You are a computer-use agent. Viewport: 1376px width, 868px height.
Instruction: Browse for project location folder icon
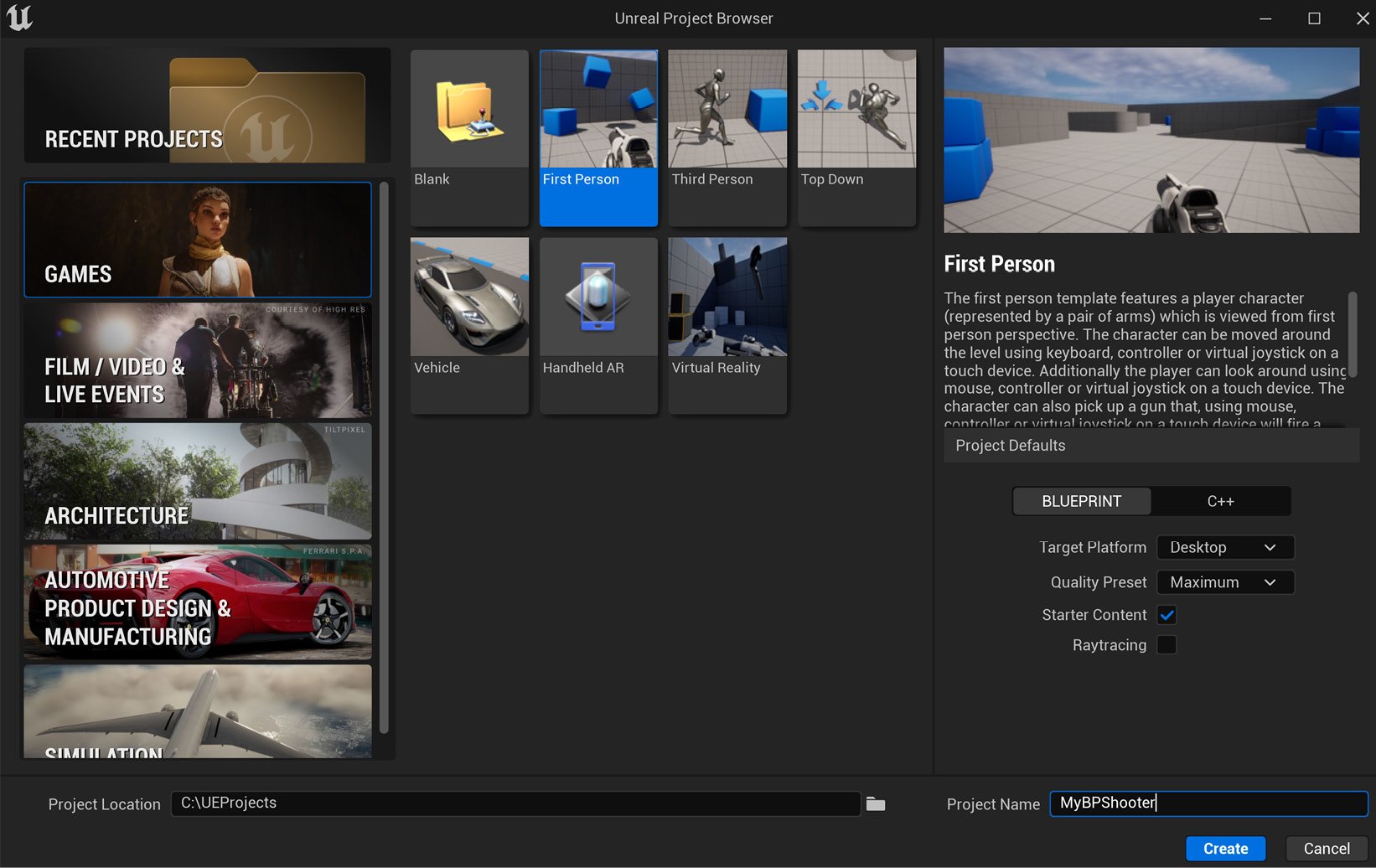(876, 804)
